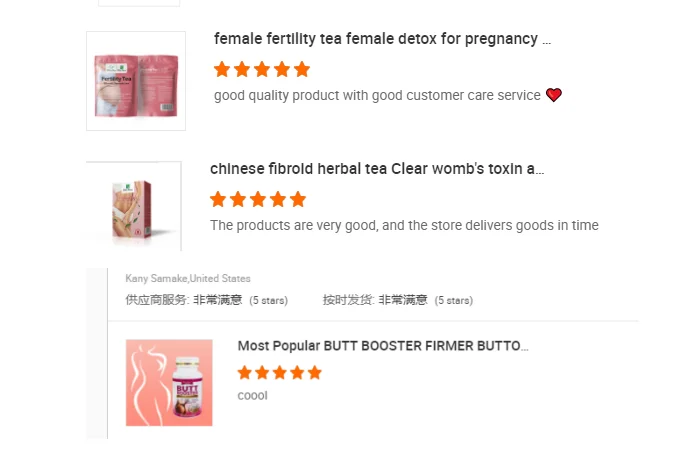
Task: Click third star of fertility tea rating
Action: point(262,70)
